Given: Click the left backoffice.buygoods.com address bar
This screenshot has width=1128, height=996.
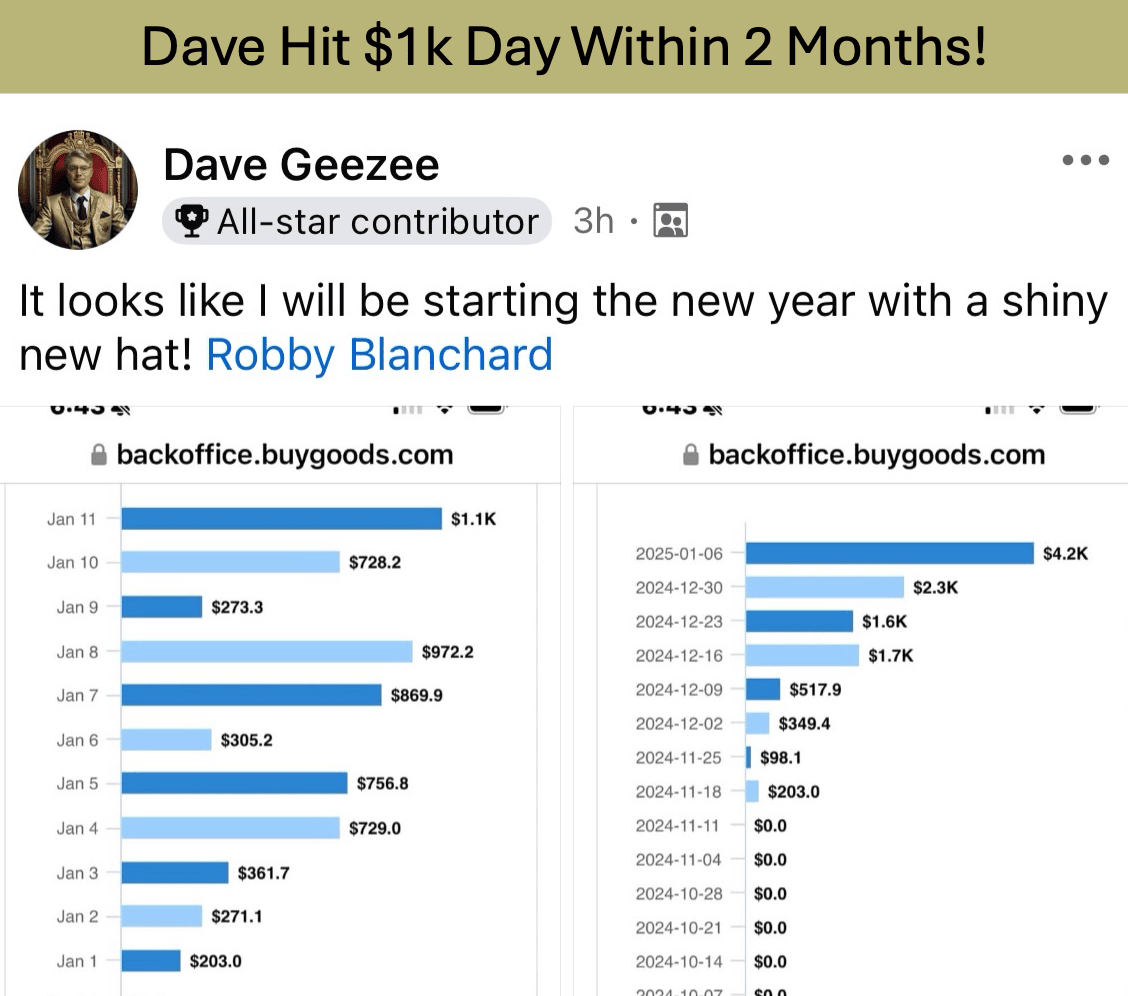Looking at the screenshot, I should click(x=280, y=454).
